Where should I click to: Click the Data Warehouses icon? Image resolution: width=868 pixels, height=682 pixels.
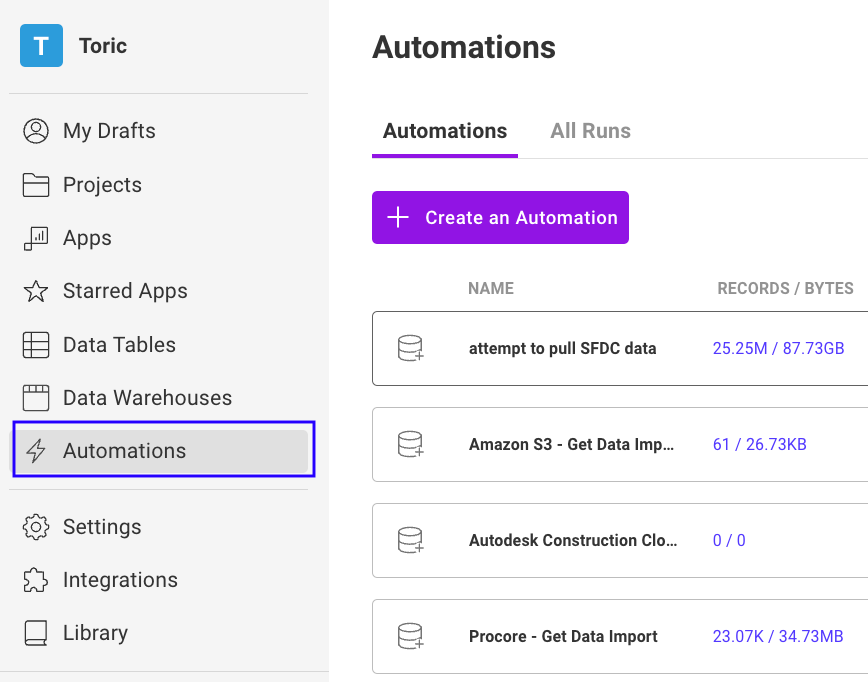pos(36,398)
